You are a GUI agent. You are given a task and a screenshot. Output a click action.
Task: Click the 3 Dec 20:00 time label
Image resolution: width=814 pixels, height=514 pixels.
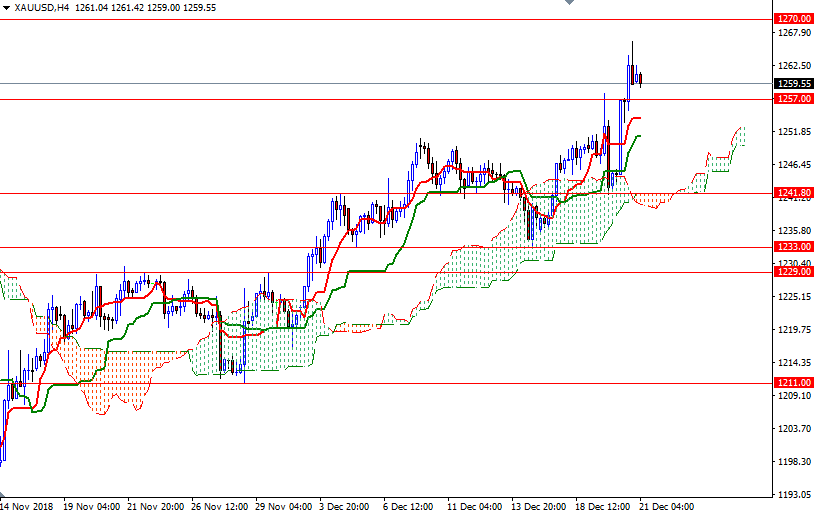coord(345,506)
